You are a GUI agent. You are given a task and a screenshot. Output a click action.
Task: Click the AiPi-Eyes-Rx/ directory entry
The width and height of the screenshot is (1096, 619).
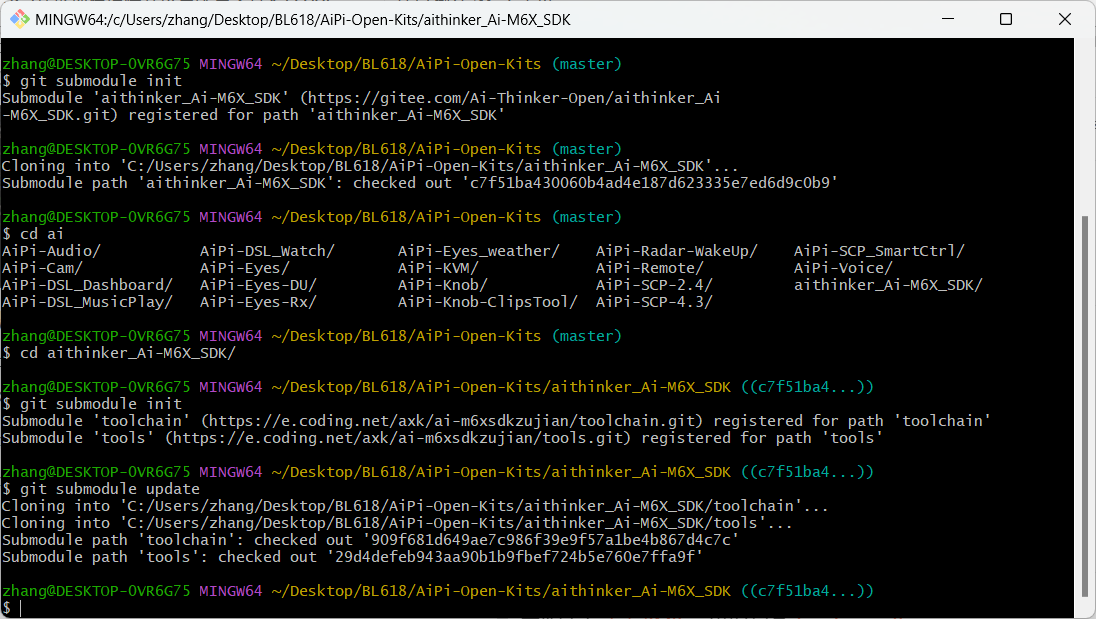(258, 303)
